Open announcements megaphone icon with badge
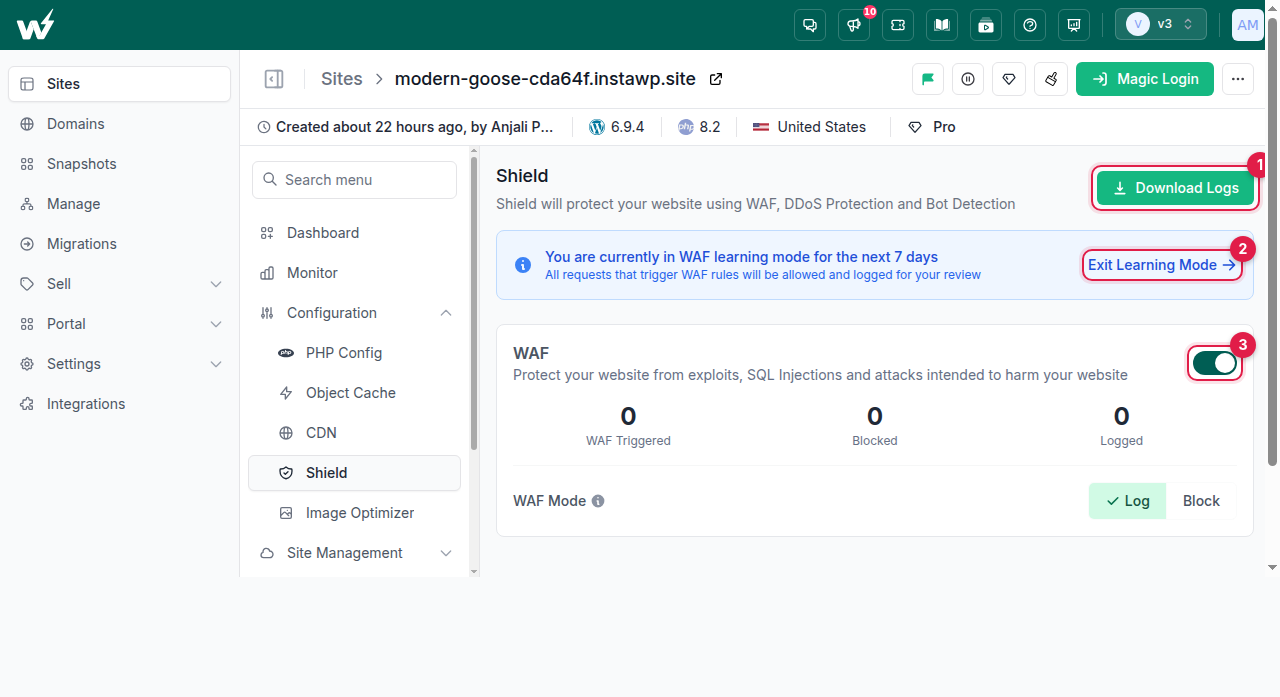1280x697 pixels. [854, 25]
